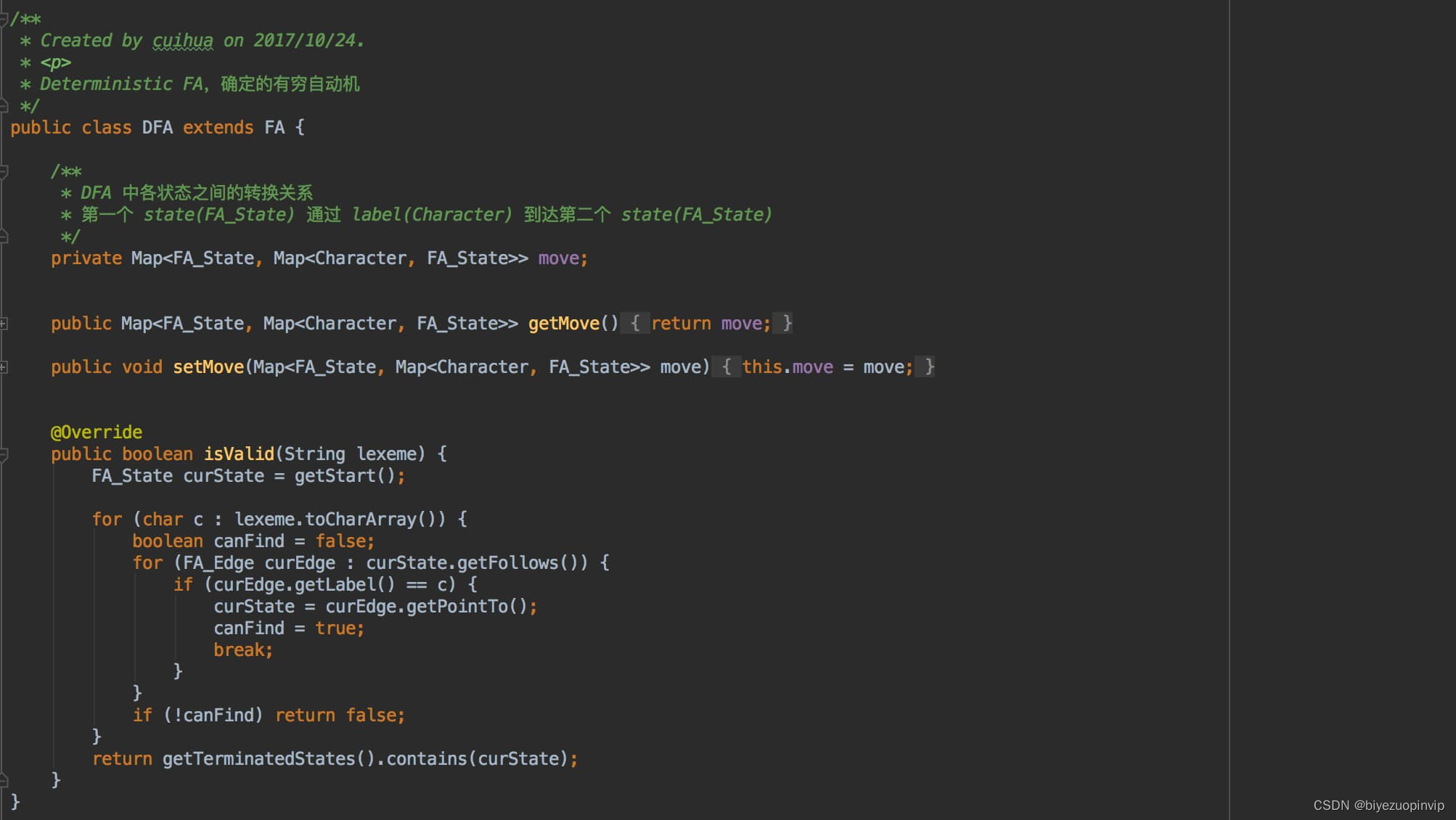Click the plus fold icon next to getMove

4,323
